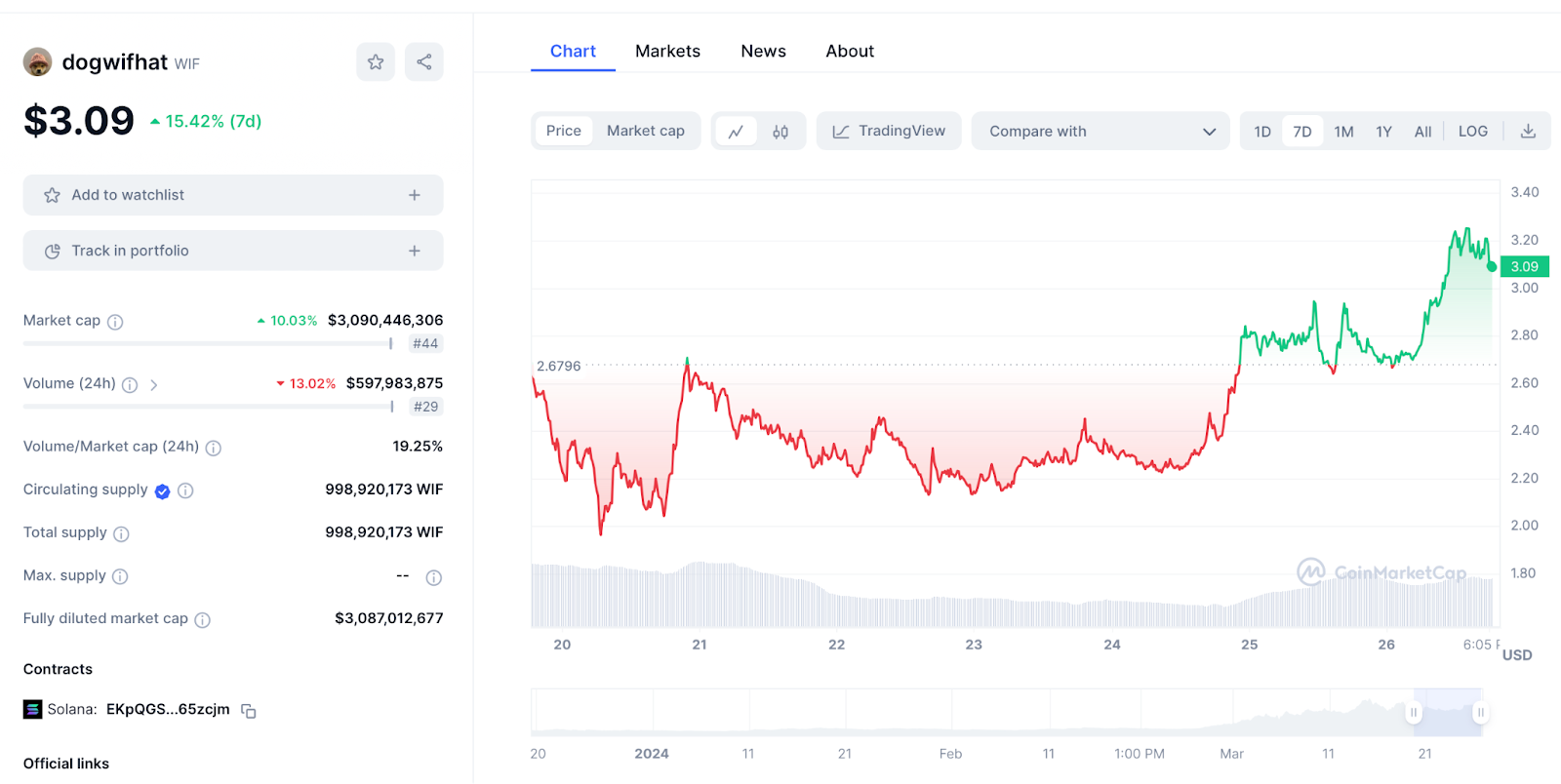Click right handle of range selector
The width and height of the screenshot is (1561, 784).
1480,713
